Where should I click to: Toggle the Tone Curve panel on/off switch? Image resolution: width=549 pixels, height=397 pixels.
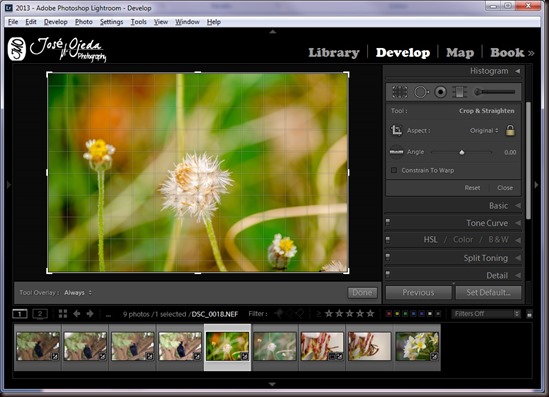point(388,222)
